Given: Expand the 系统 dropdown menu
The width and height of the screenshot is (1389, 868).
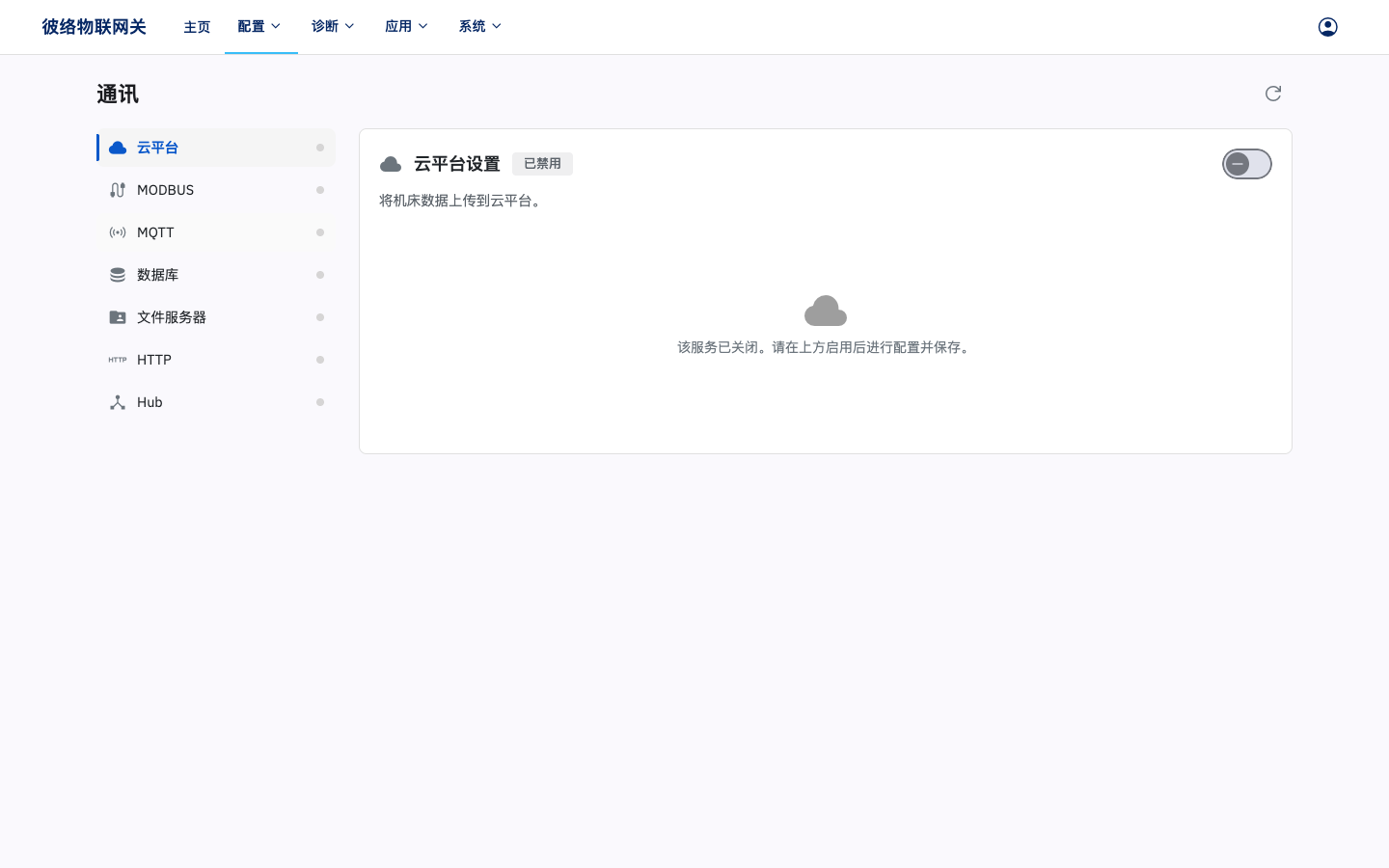Looking at the screenshot, I should pyautogui.click(x=481, y=27).
